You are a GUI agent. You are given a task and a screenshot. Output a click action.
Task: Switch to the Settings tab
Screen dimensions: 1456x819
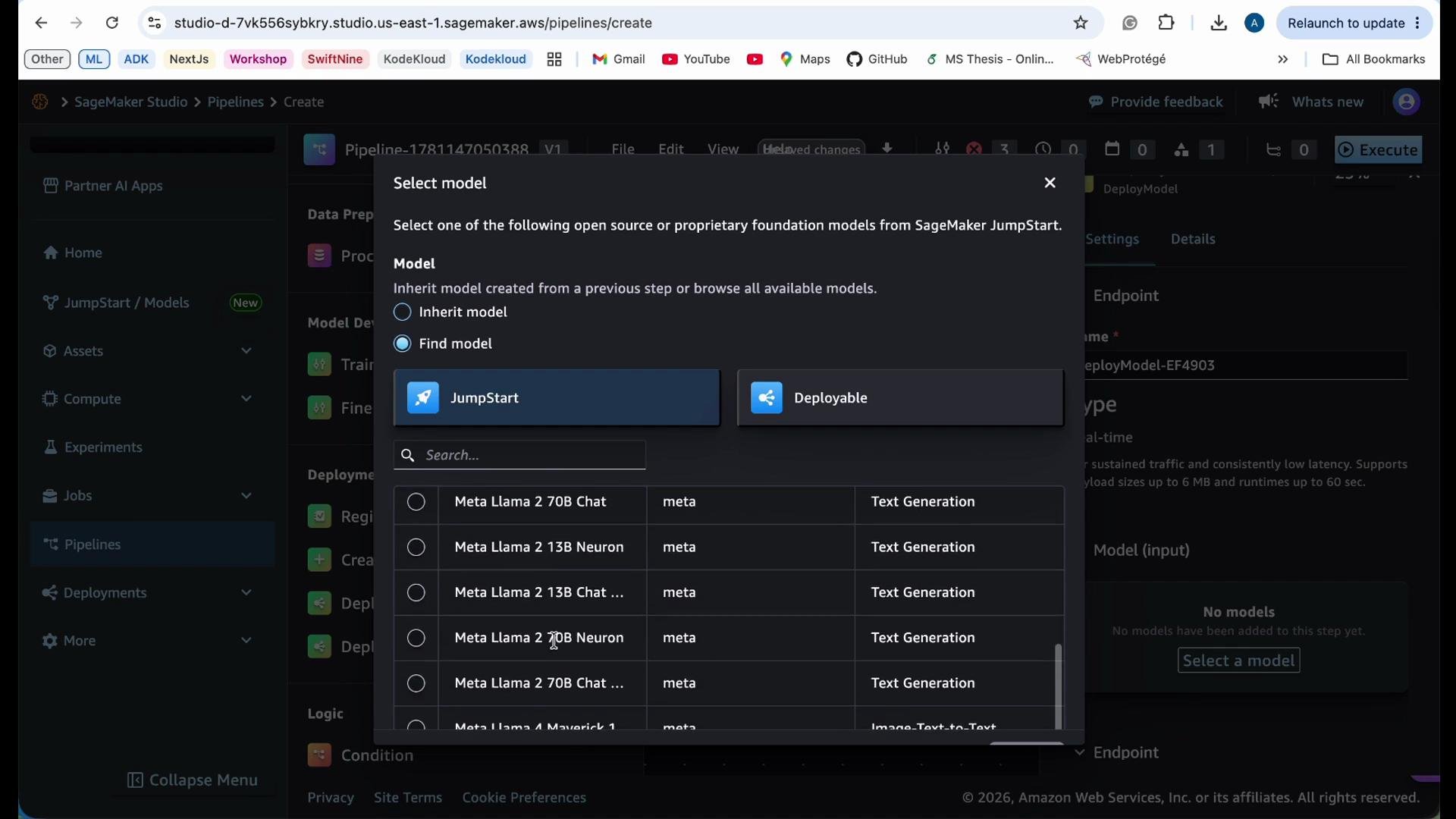pyautogui.click(x=1112, y=240)
